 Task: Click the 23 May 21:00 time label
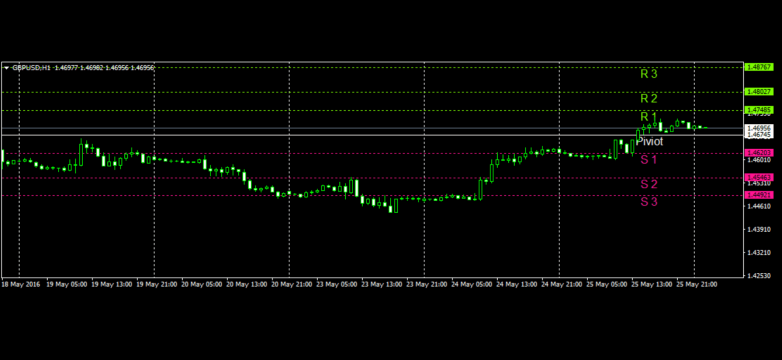[427, 284]
